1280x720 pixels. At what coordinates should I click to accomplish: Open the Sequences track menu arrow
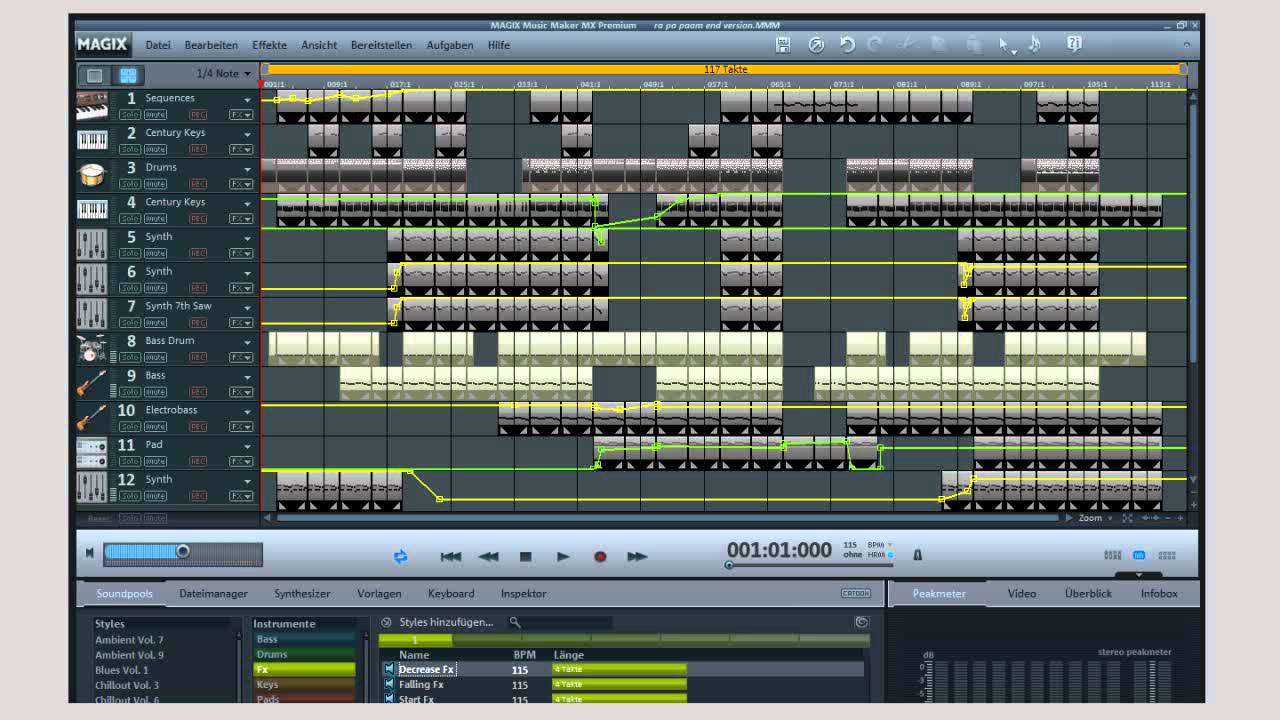[x=247, y=99]
